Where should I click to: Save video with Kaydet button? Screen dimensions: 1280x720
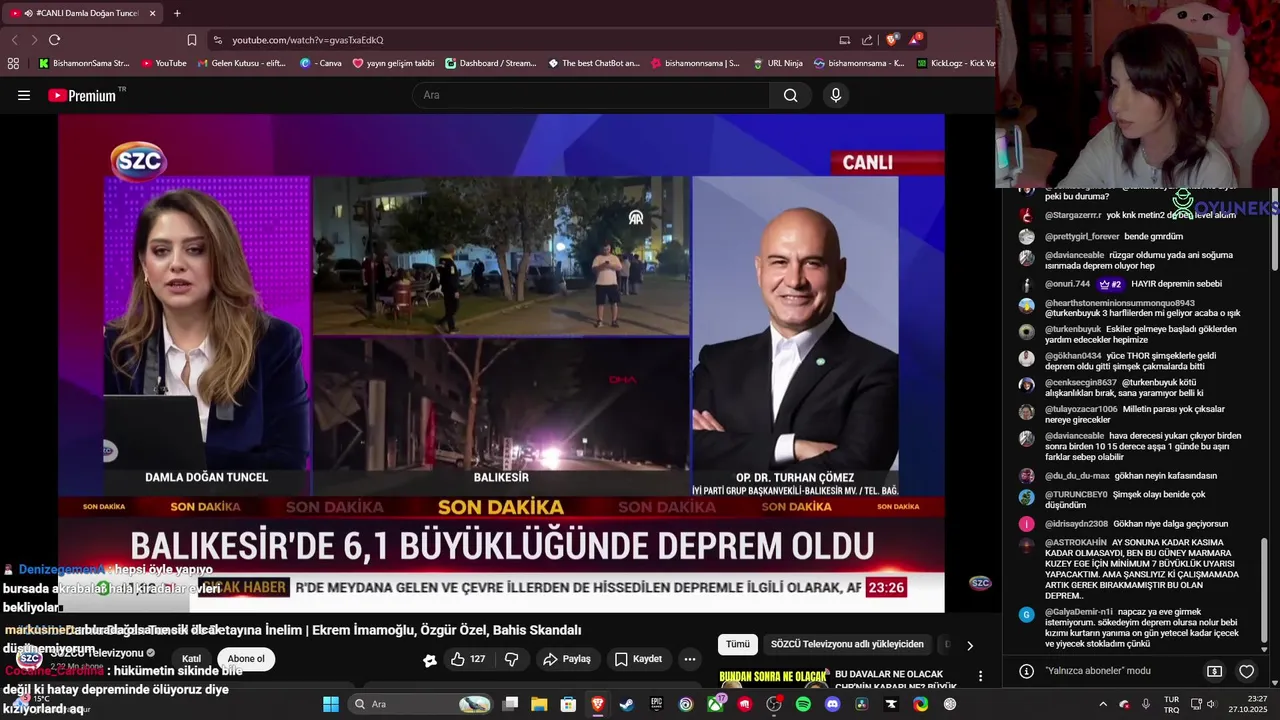pos(638,659)
